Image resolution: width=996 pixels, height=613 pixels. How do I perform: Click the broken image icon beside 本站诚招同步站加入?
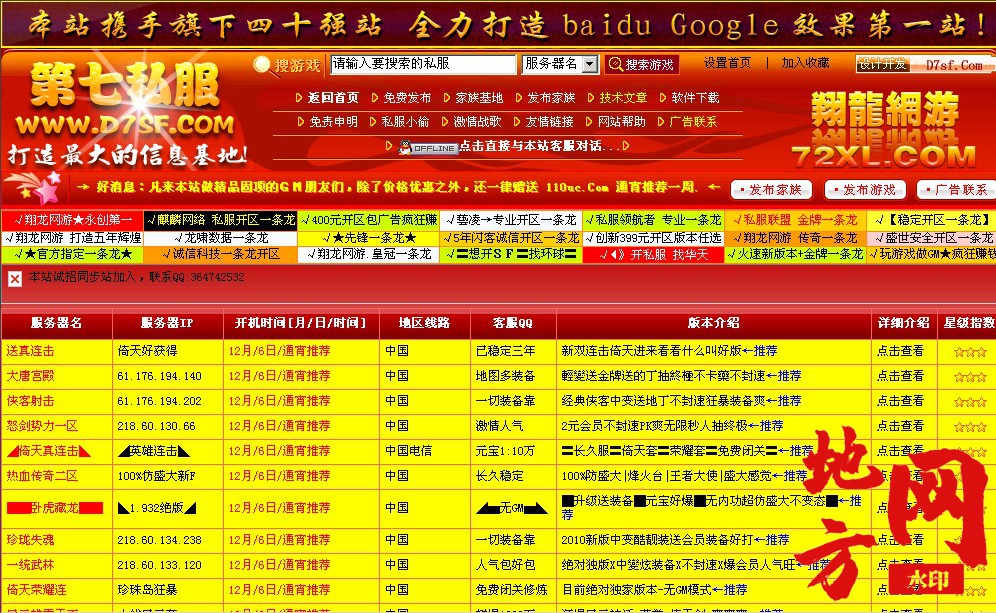tap(15, 278)
